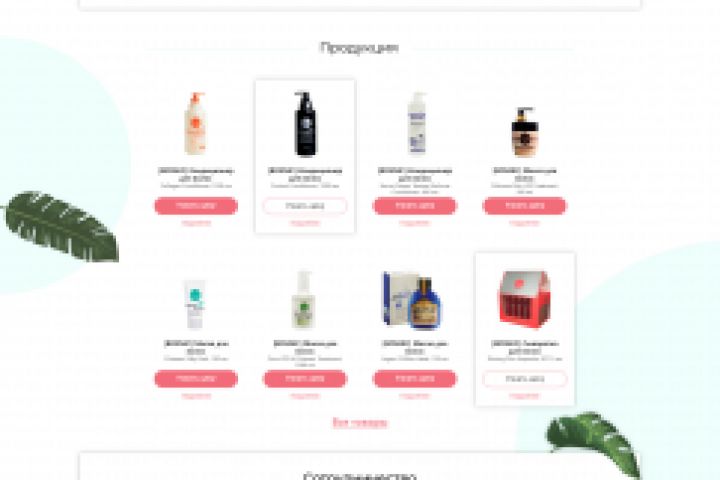Screen dimensions: 720x480
Task: Click pink button under black-lid cream jar
Action: coord(525,206)
